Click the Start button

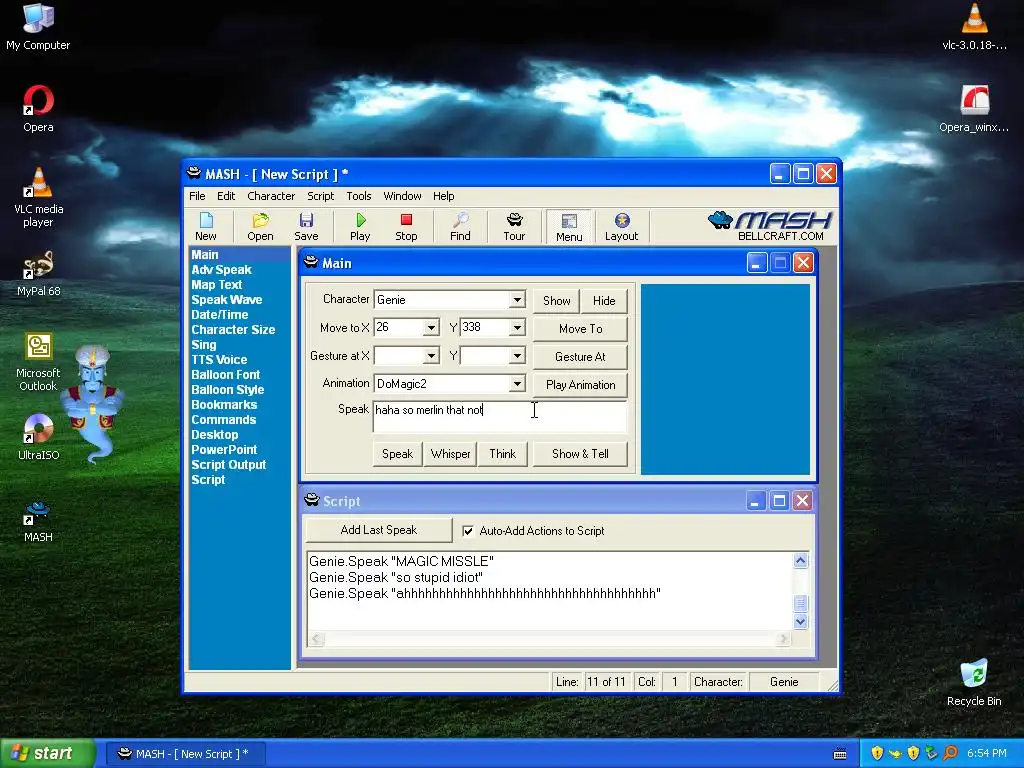pyautogui.click(x=48, y=753)
